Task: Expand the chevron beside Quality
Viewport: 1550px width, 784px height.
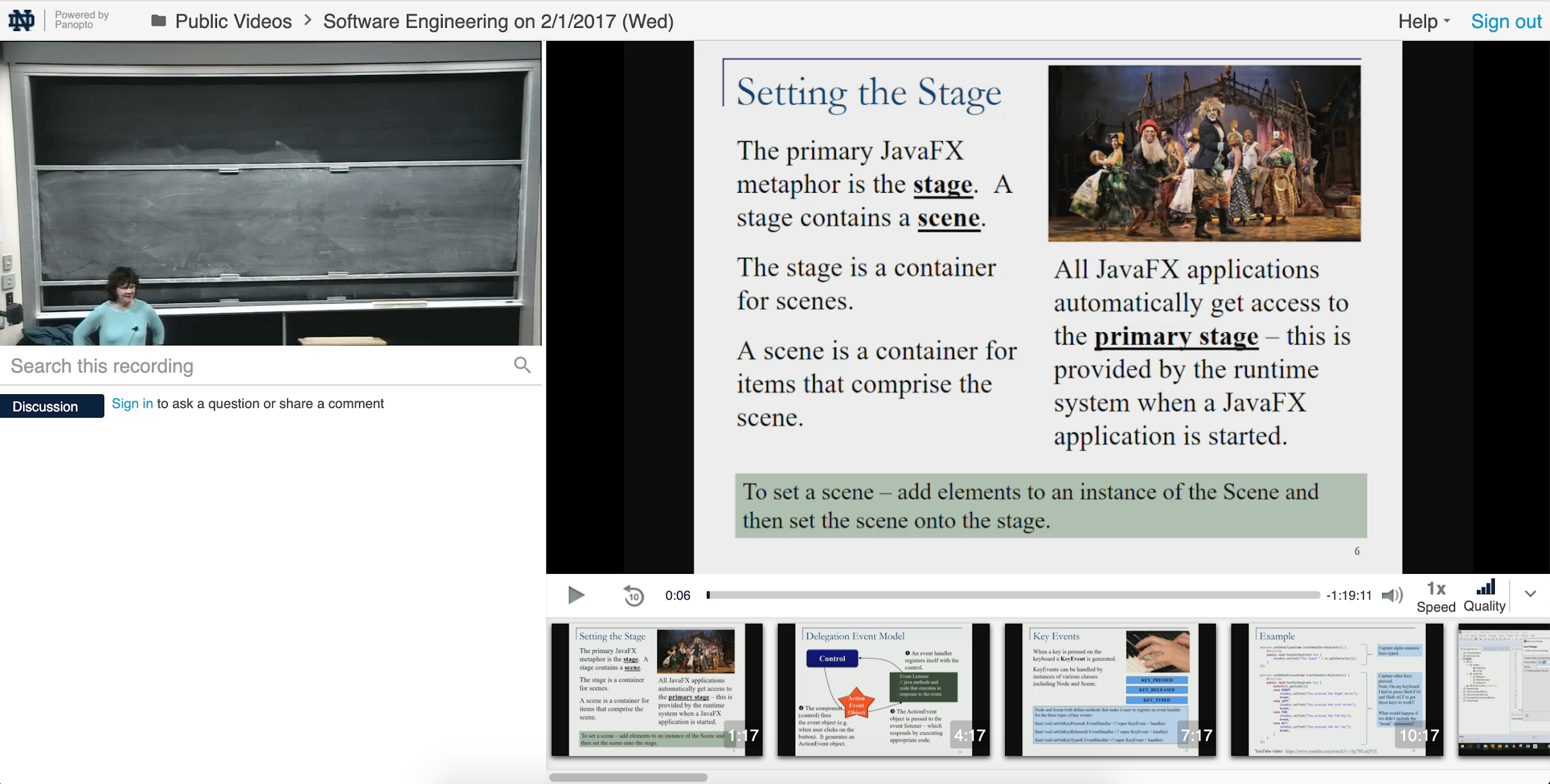Action: [1530, 594]
